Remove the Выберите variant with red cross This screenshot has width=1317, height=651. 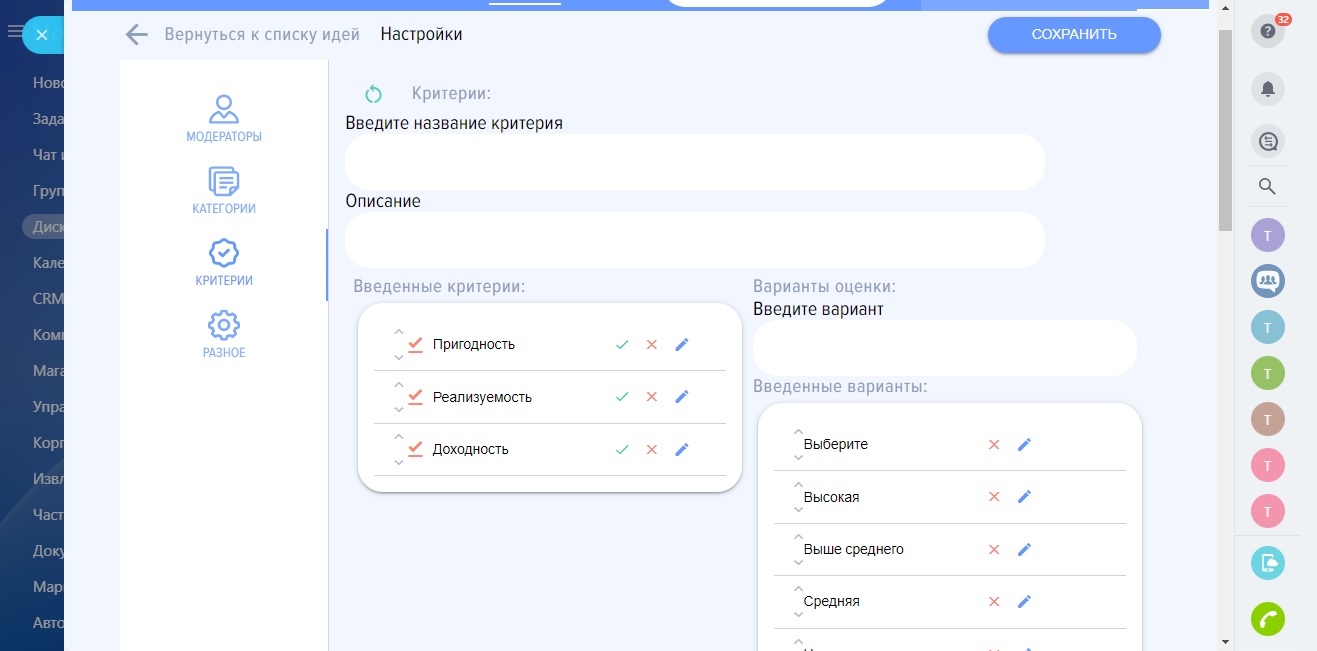point(994,444)
